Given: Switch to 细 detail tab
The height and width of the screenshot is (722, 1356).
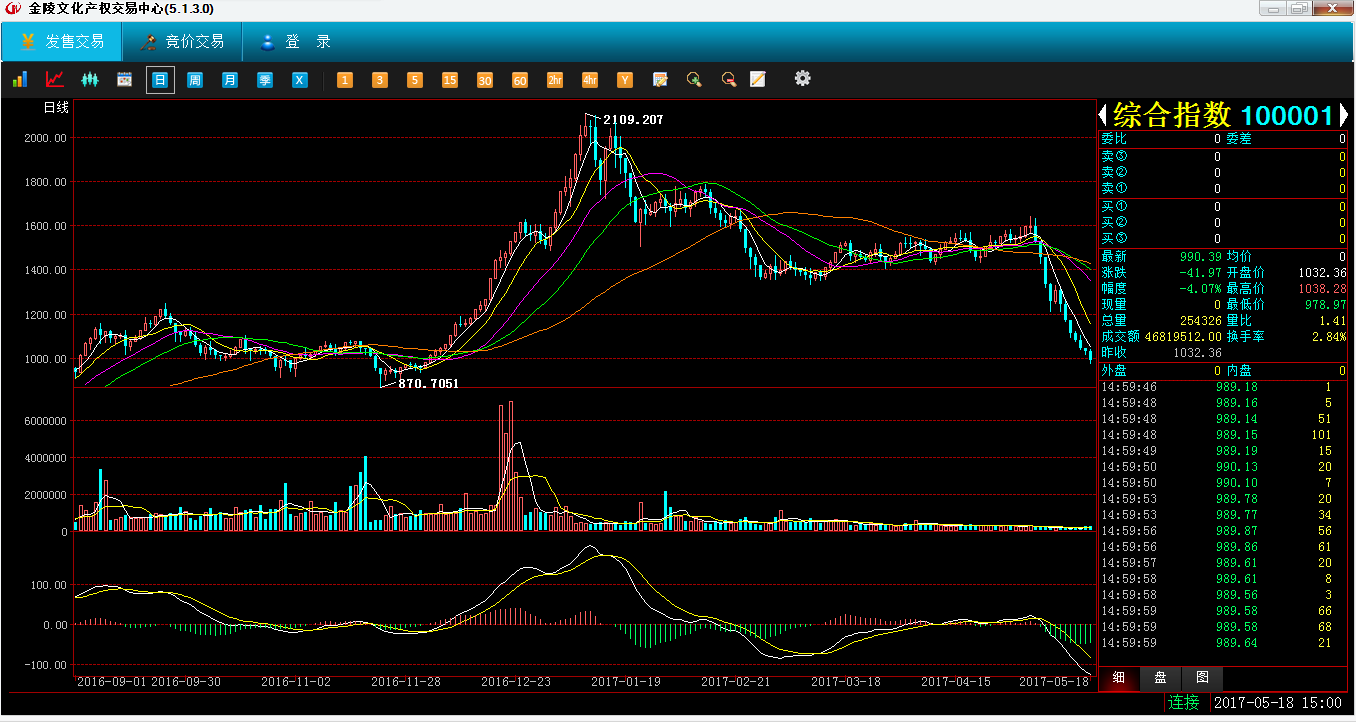Looking at the screenshot, I should pos(1119,677).
